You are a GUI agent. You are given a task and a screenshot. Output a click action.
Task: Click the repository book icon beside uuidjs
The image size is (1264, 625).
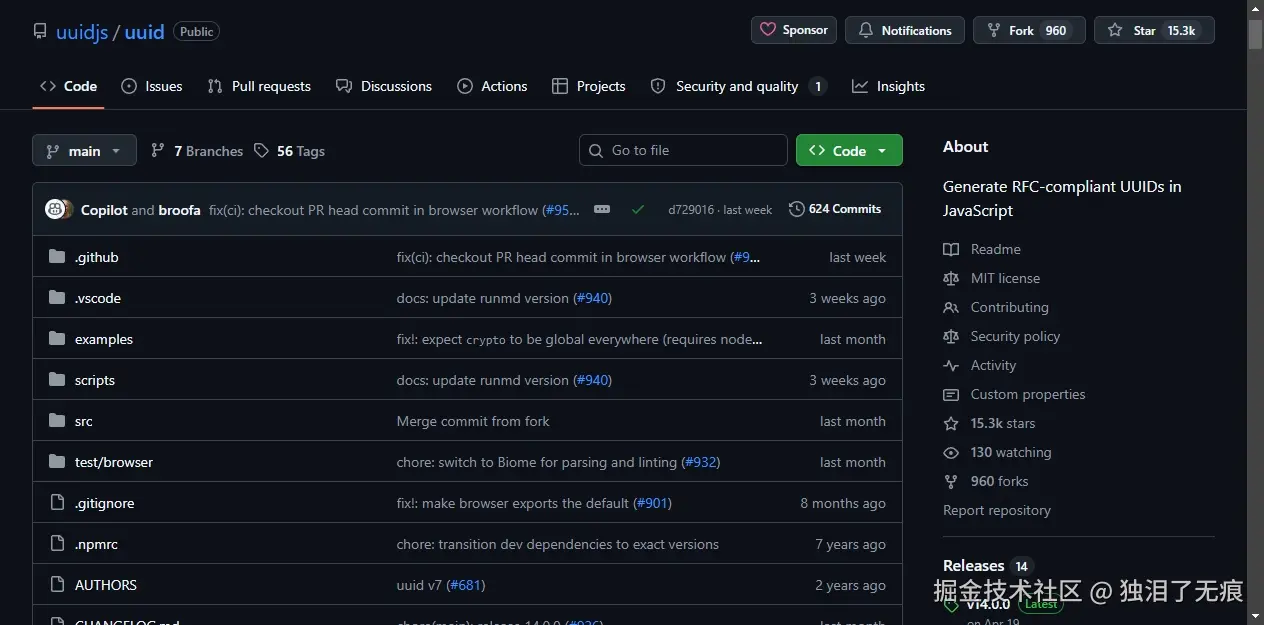(x=40, y=31)
